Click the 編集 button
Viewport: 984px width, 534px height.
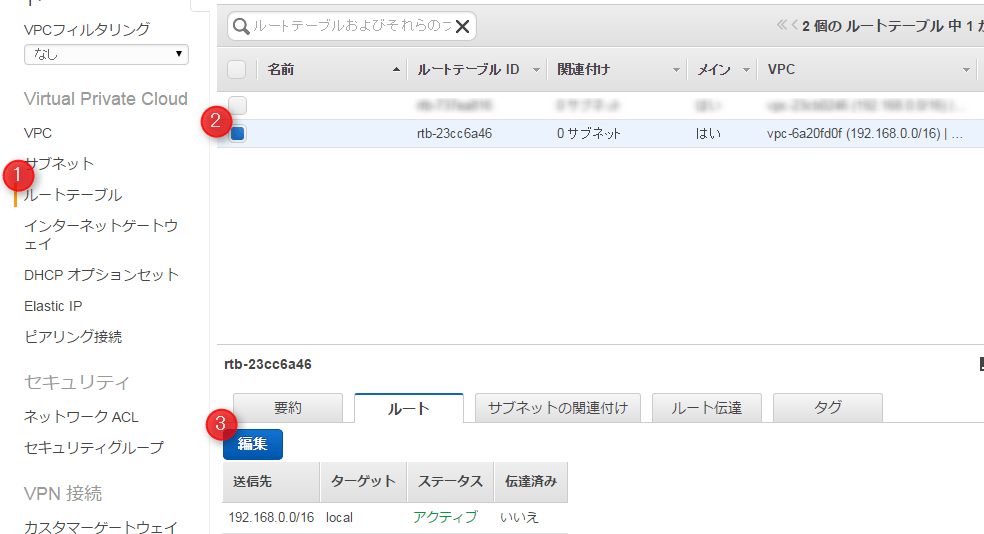tap(252, 445)
